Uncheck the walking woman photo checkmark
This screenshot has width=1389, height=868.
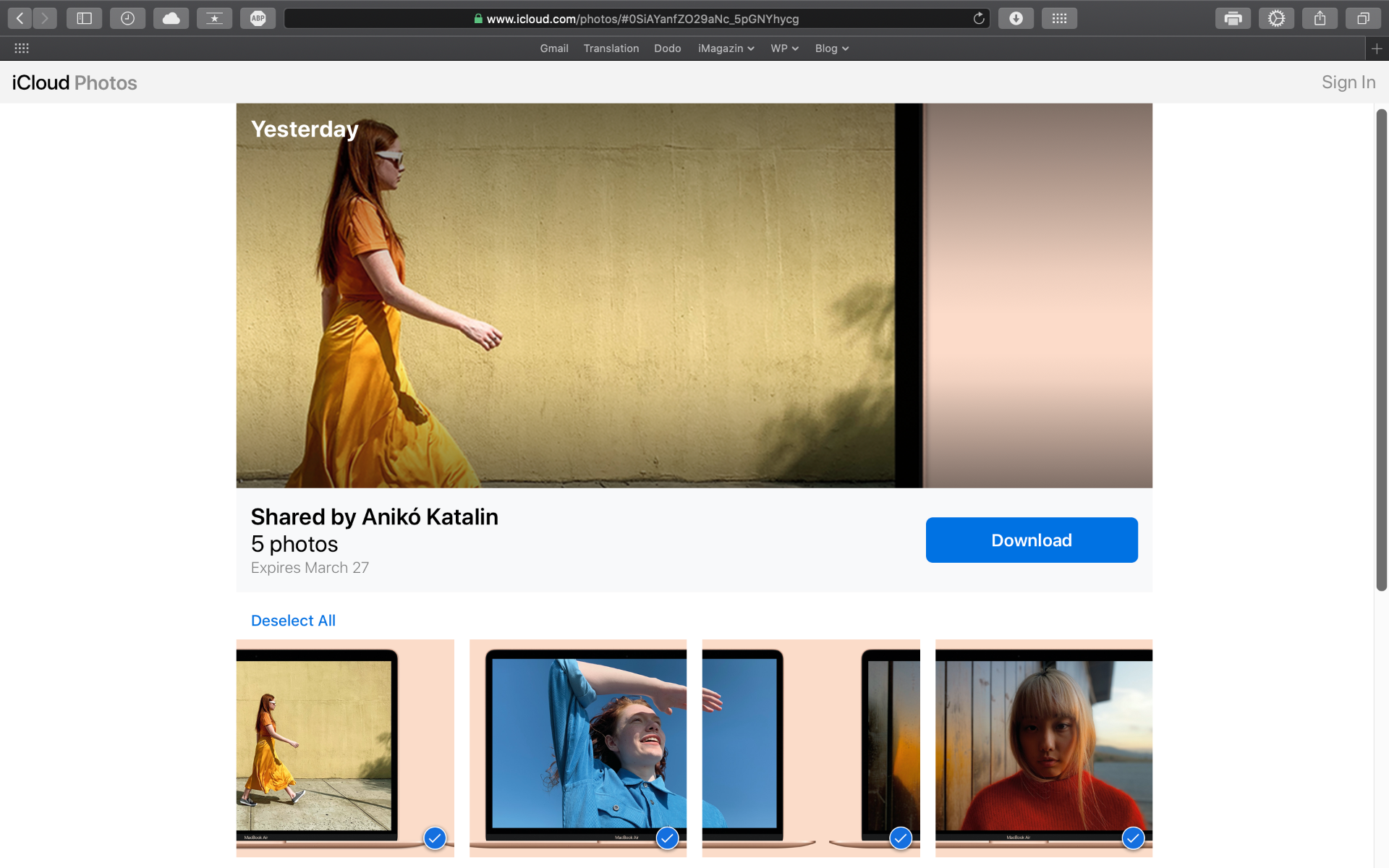(435, 838)
